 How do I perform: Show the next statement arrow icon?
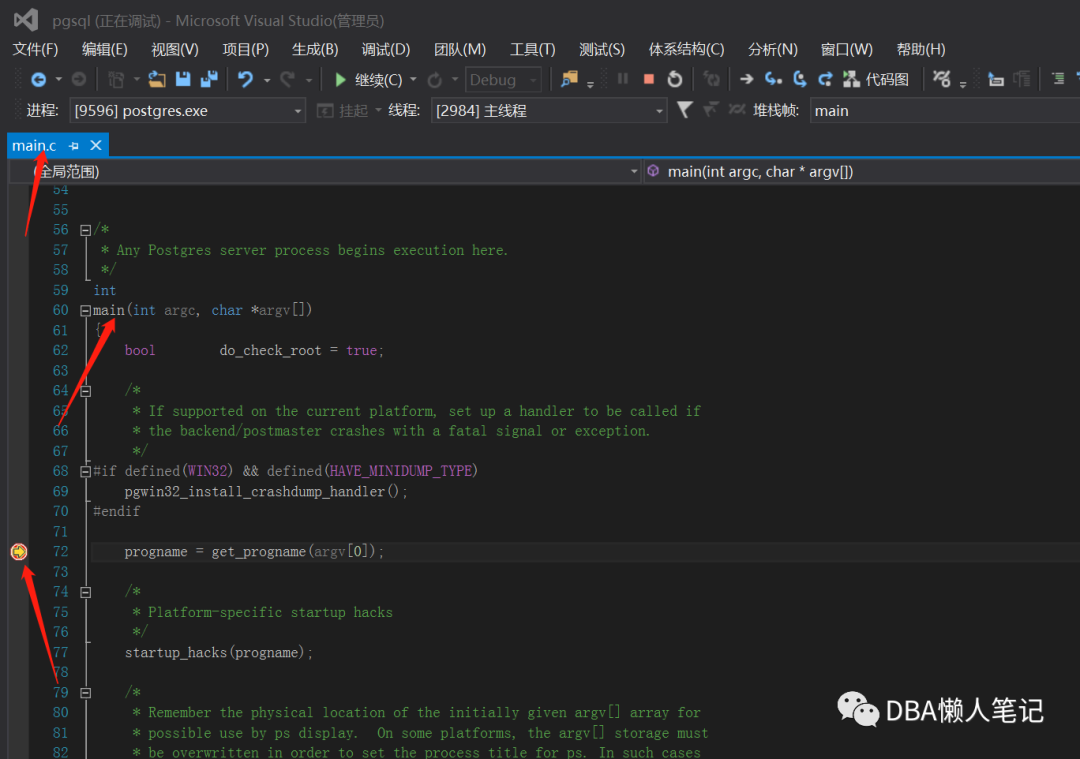point(746,80)
